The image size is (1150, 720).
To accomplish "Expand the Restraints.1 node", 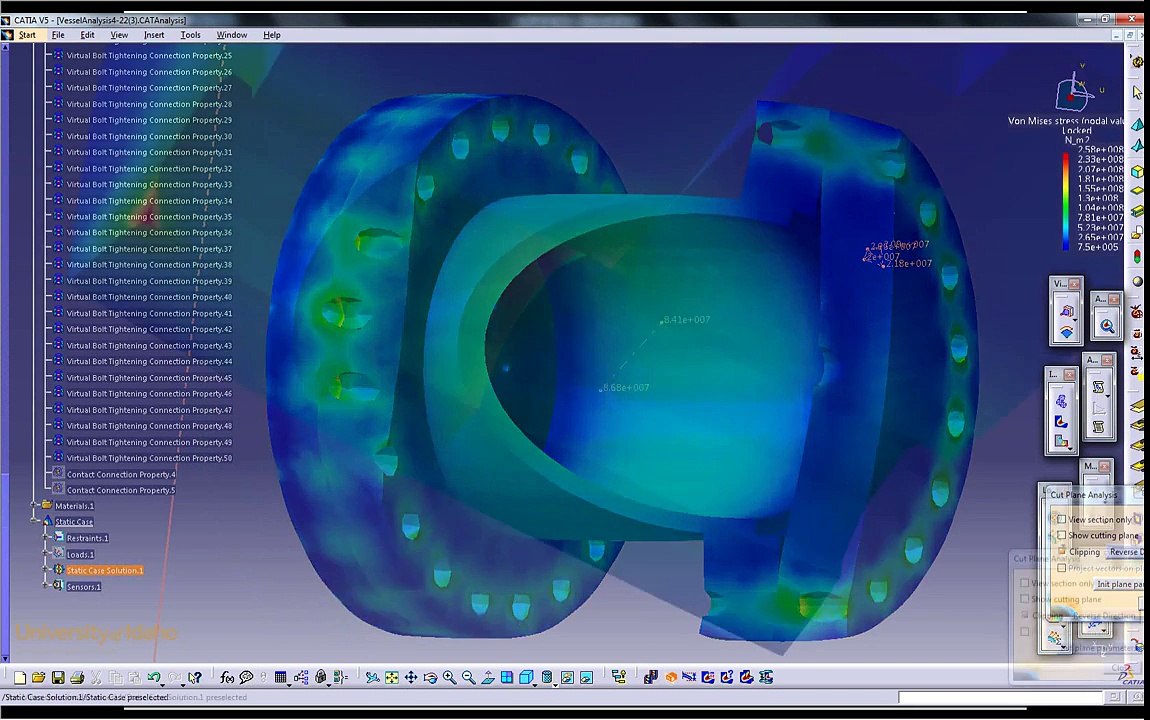I will 46,537.
